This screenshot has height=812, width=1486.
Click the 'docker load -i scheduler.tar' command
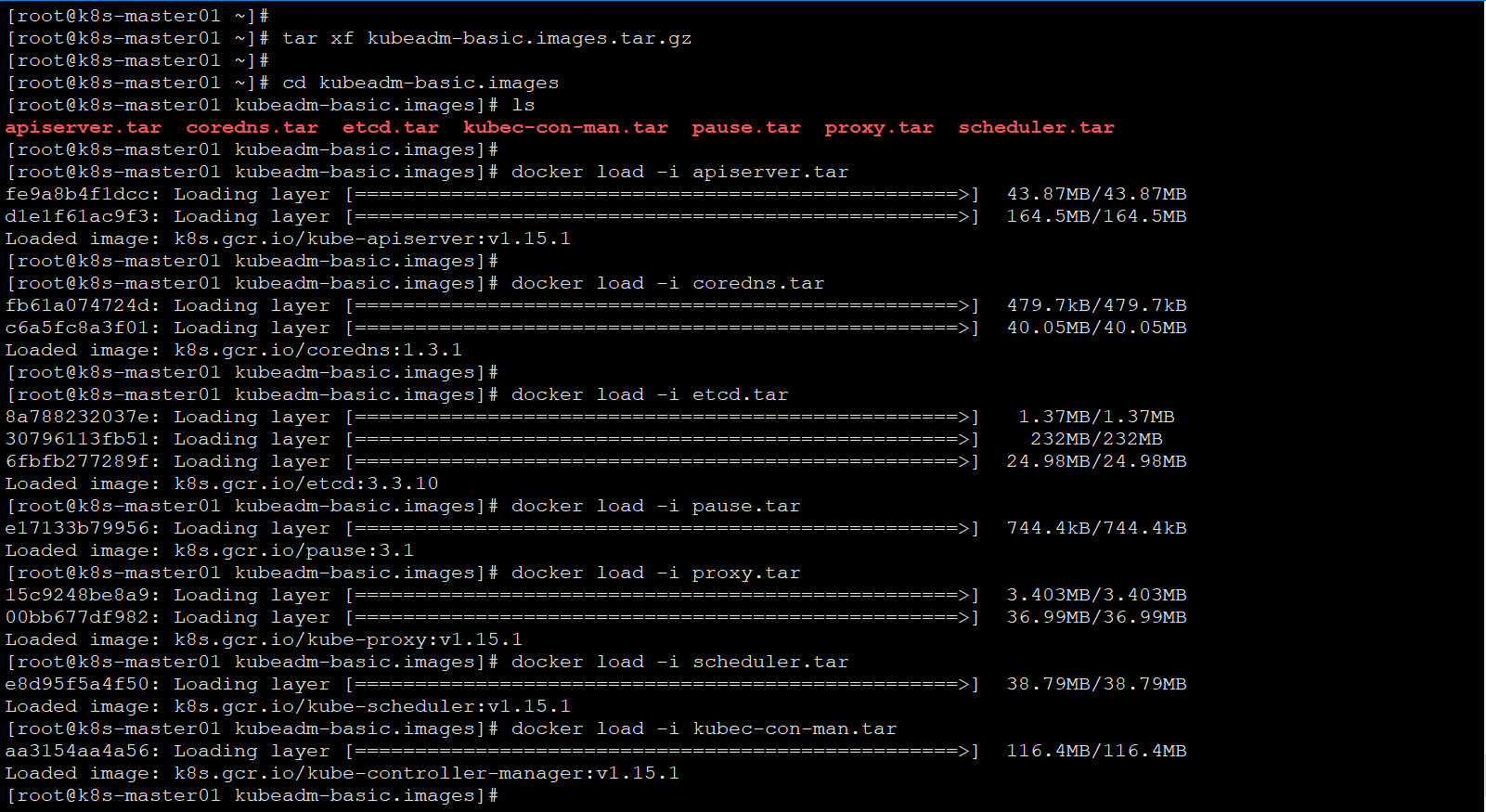[x=680, y=662]
